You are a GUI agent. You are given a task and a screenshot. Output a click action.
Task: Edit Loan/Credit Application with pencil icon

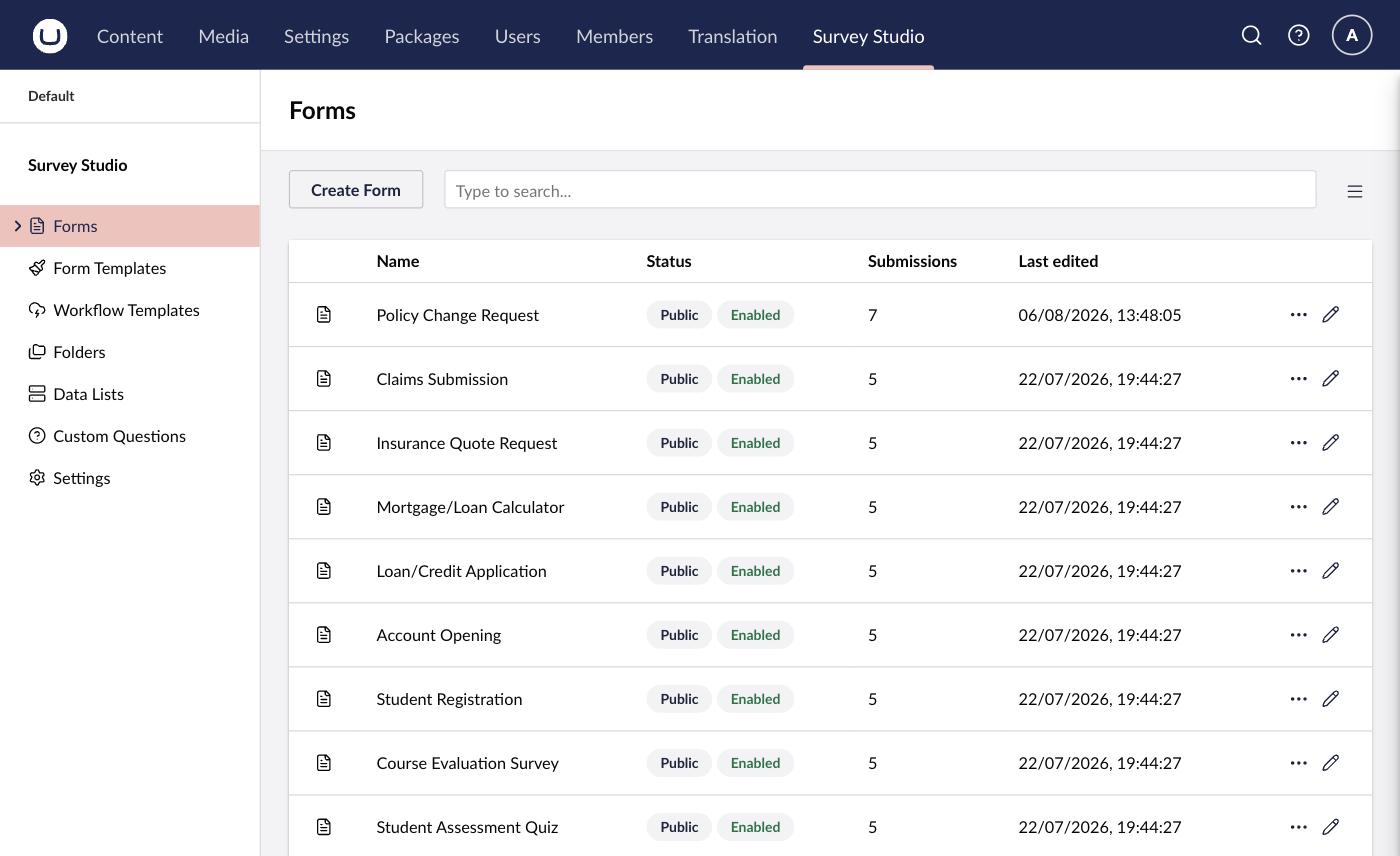1330,571
